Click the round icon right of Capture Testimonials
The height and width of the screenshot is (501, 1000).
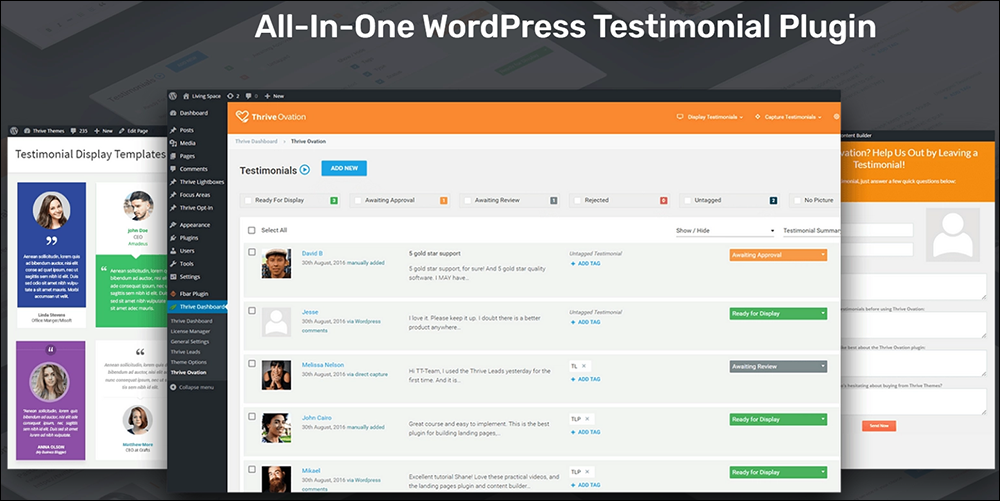[x=836, y=117]
